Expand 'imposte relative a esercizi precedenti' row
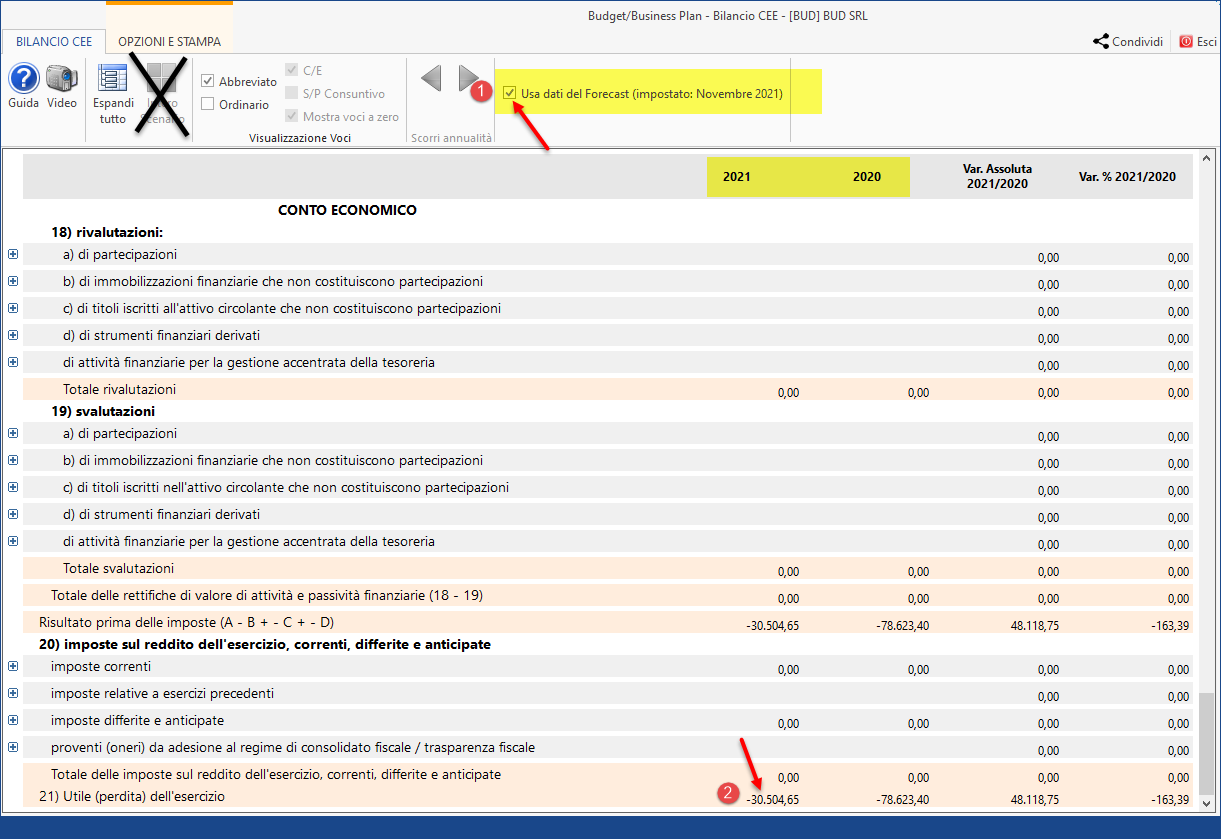1221x839 pixels. [13, 693]
